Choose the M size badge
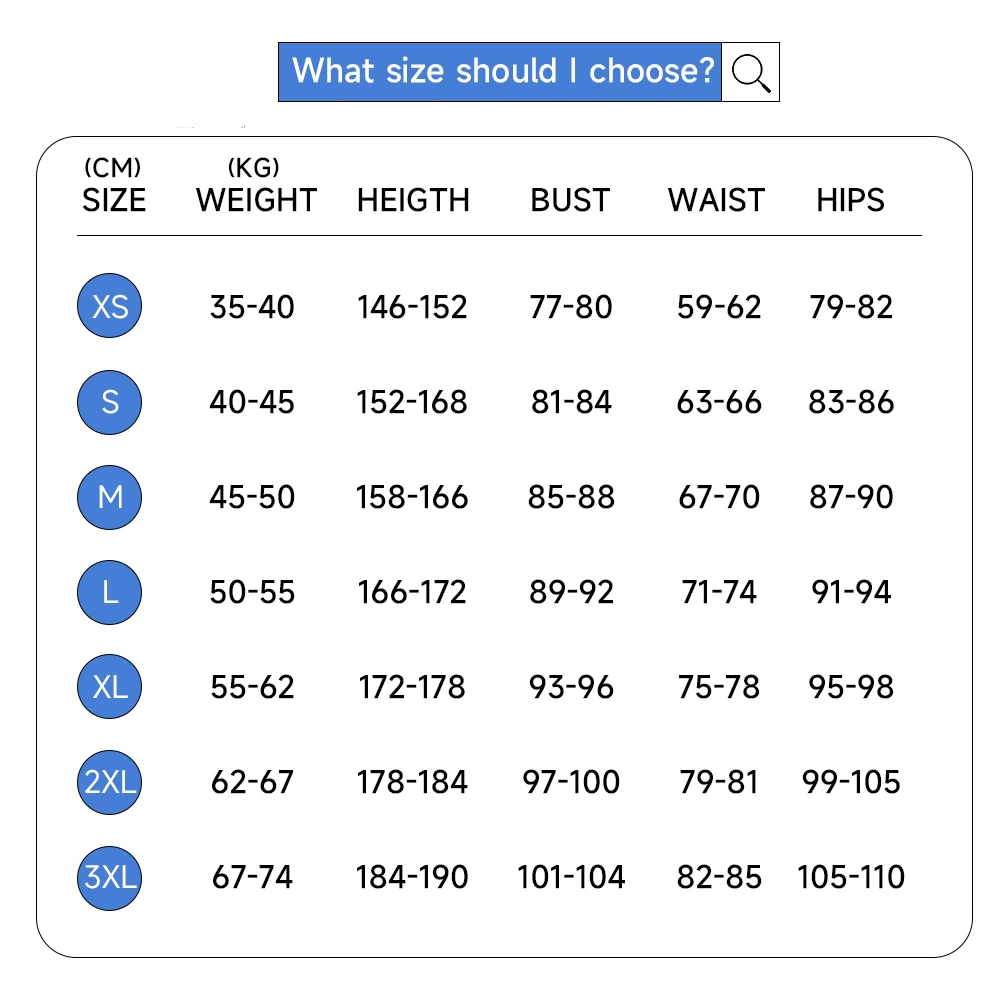 110,497
